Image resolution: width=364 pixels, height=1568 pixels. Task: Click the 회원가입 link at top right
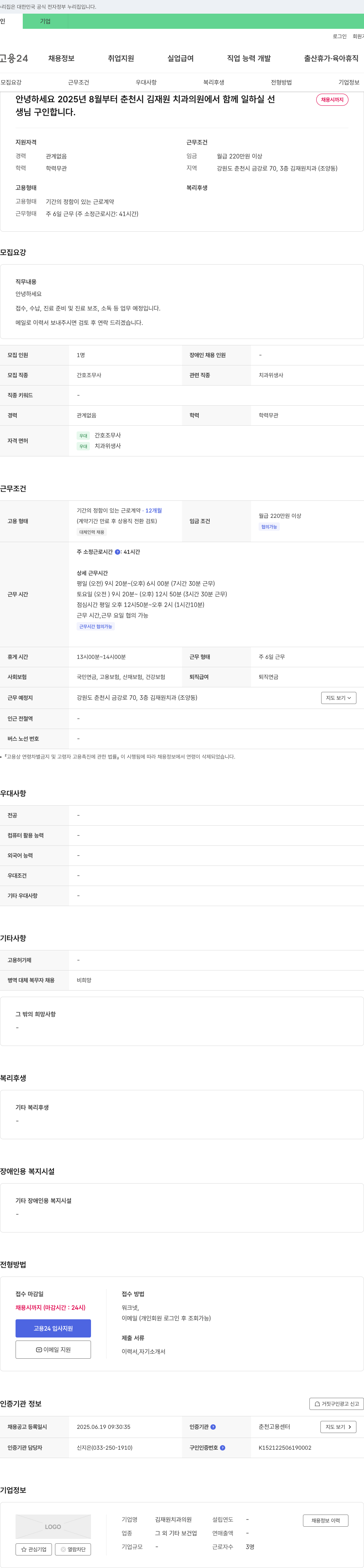point(359,36)
